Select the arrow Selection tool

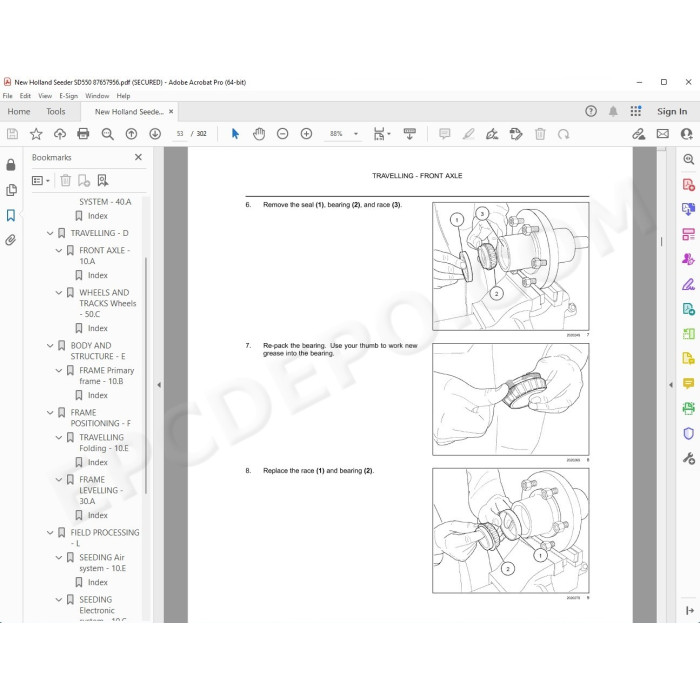235,134
